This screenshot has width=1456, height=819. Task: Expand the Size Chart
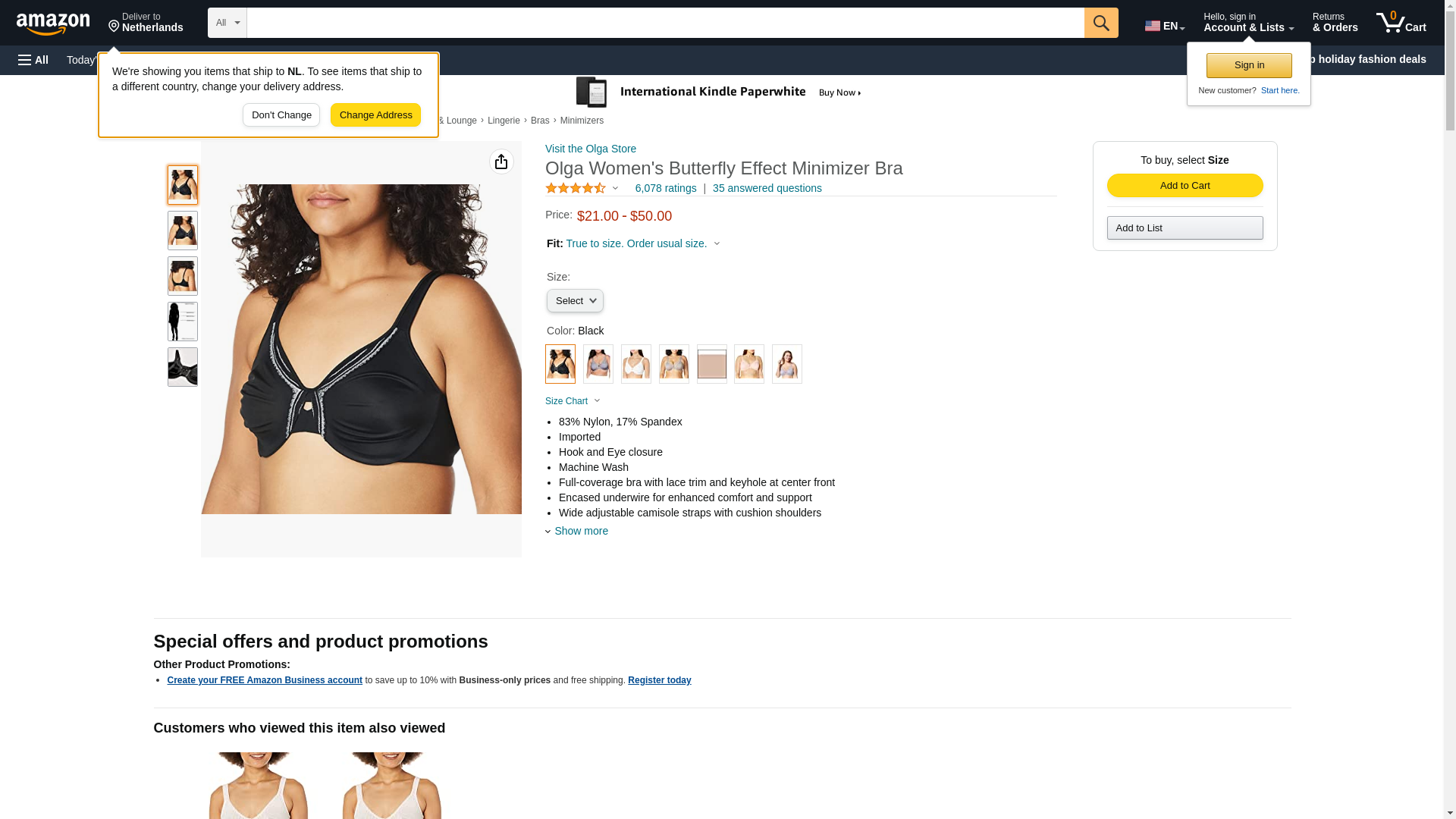572,401
